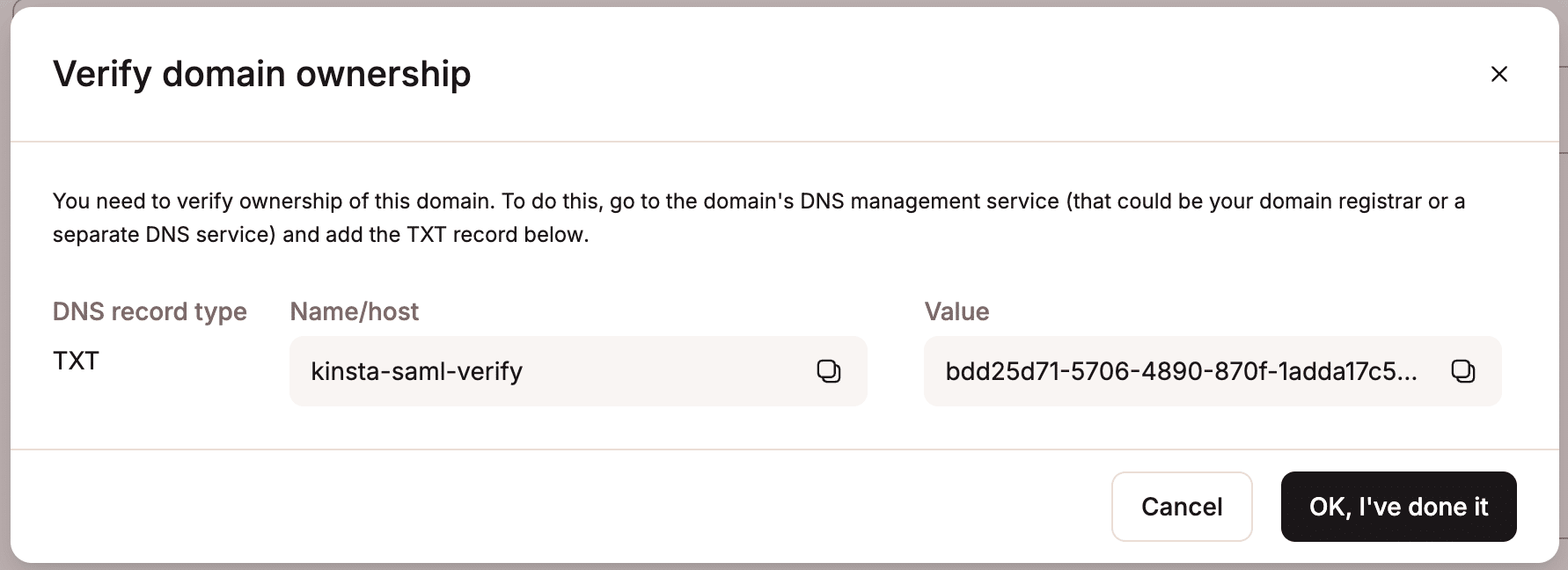This screenshot has height=570, width=1568.
Task: Click the Name/host field containing kinsta-saml-verify
Action: click(528, 371)
